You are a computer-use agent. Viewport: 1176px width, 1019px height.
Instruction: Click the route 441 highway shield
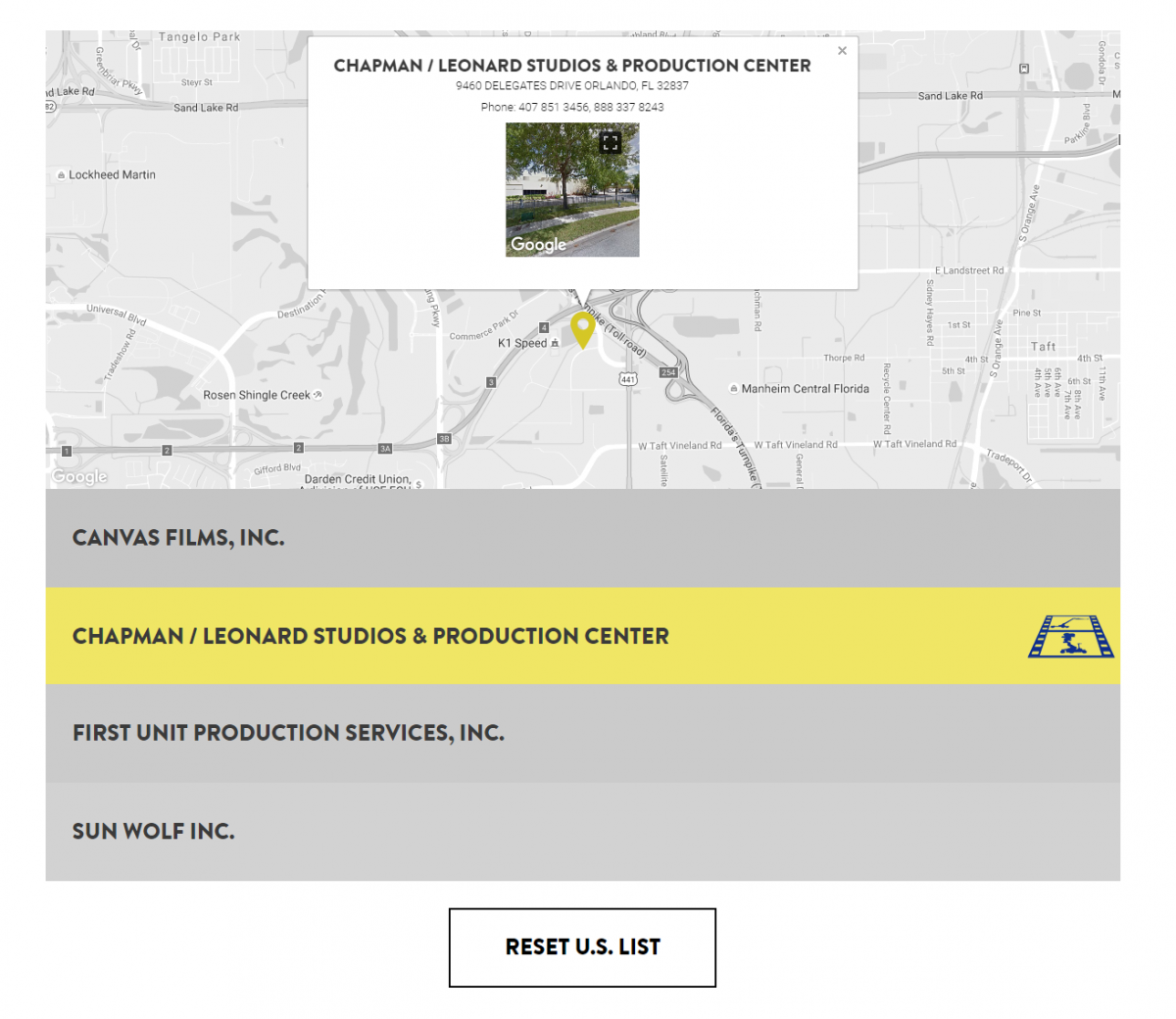coord(628,378)
